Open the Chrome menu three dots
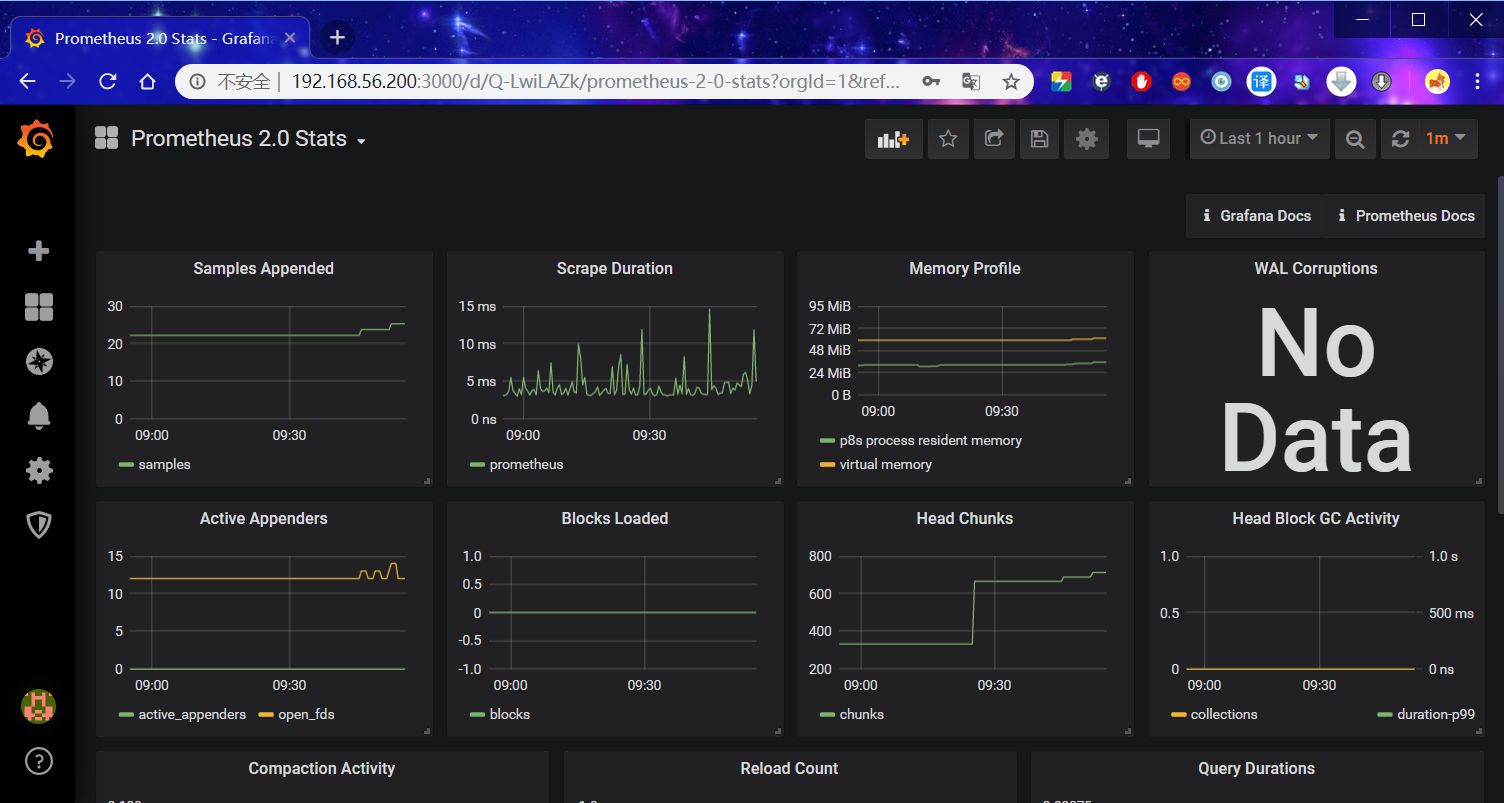Image resolution: width=1504 pixels, height=803 pixels. [1478, 82]
